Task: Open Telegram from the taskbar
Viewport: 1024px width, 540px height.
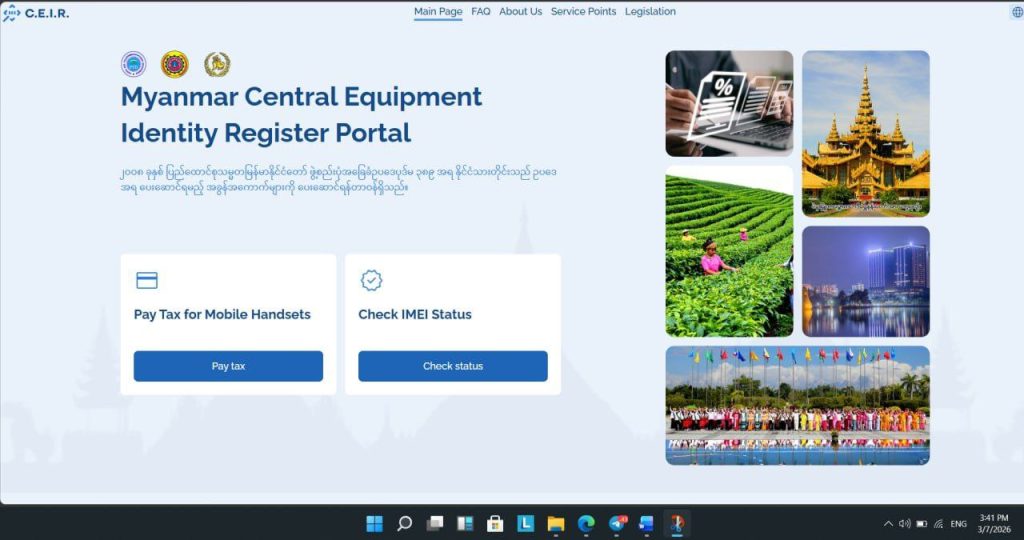Action: pyautogui.click(x=617, y=523)
